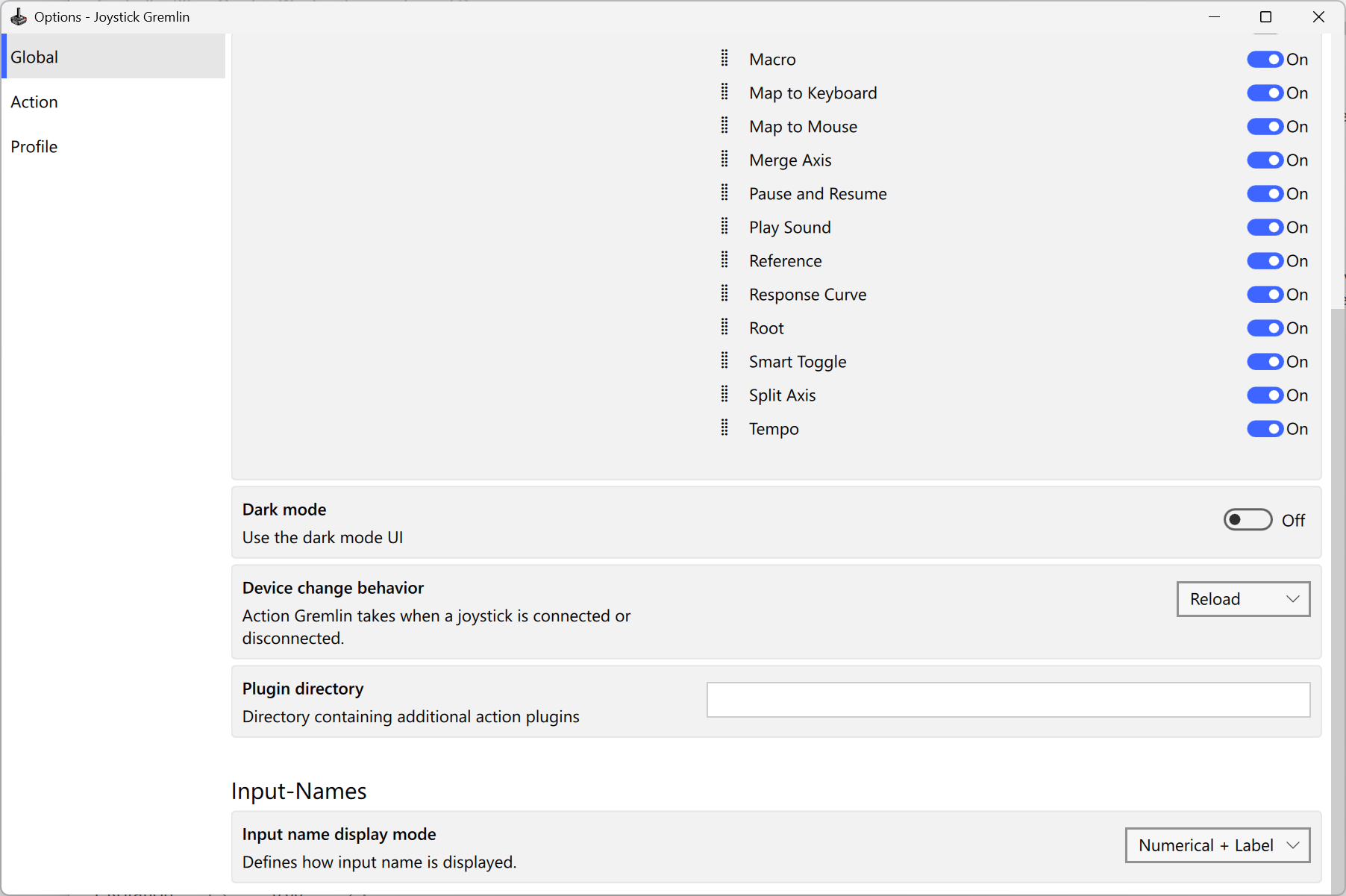Enable the Dark mode switch
1346x896 pixels.
point(1248,520)
